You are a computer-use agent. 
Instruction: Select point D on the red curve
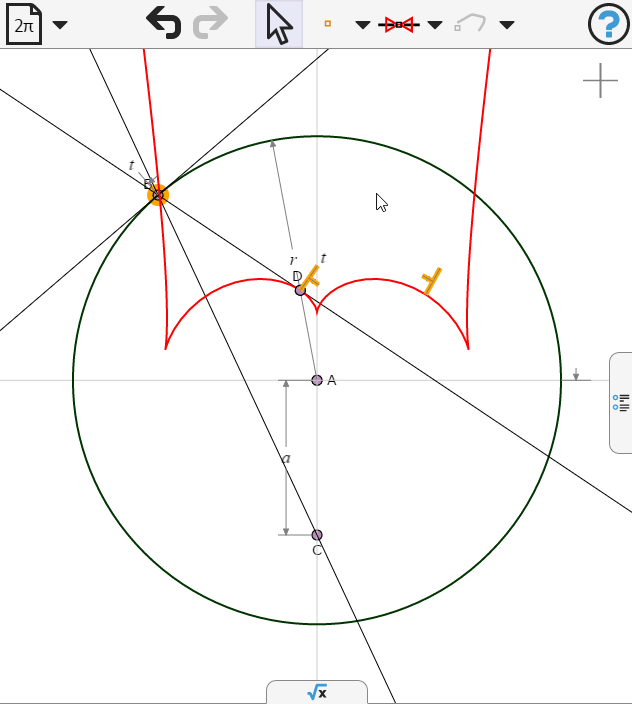click(x=300, y=290)
